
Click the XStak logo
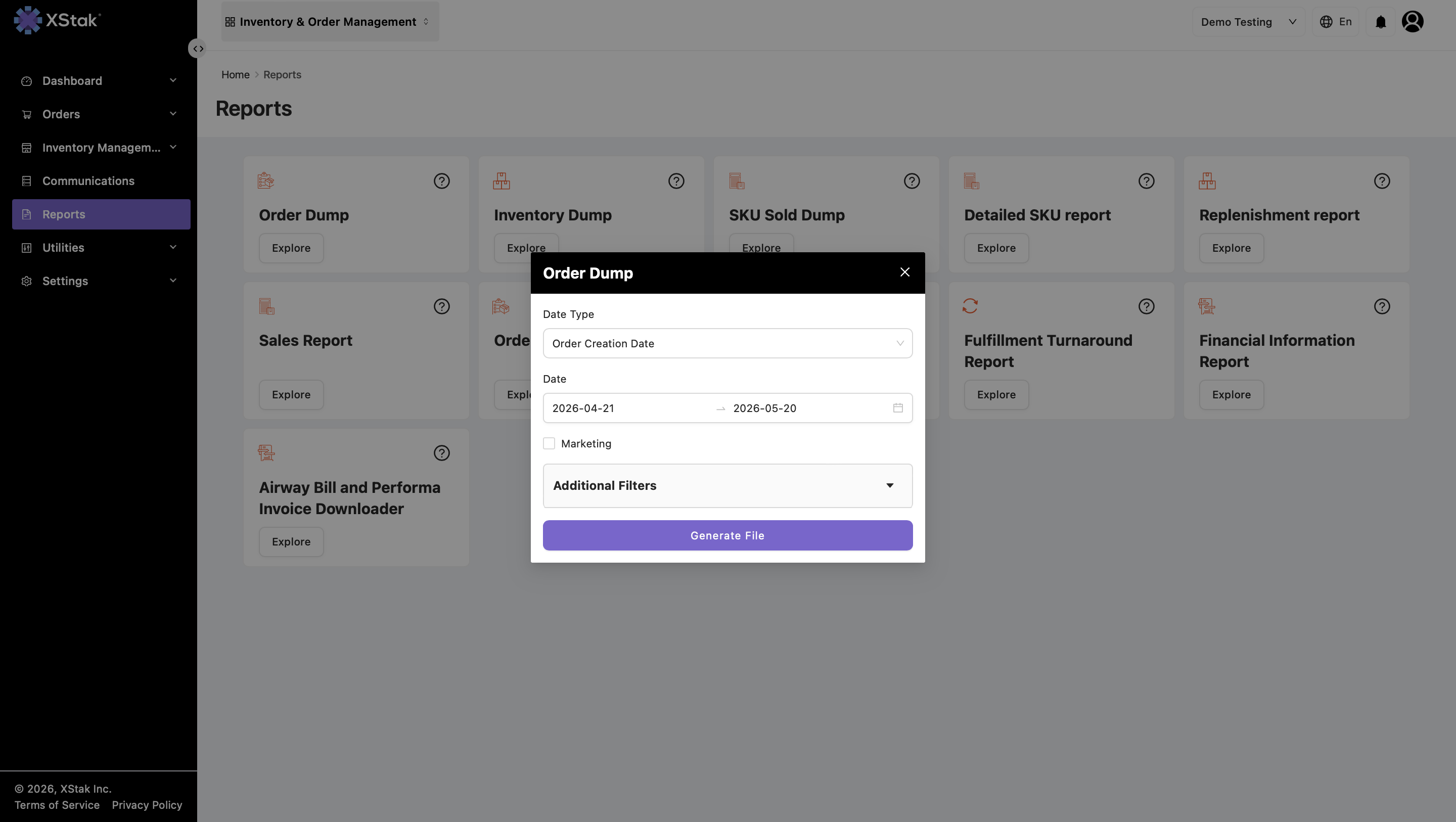tap(57, 20)
